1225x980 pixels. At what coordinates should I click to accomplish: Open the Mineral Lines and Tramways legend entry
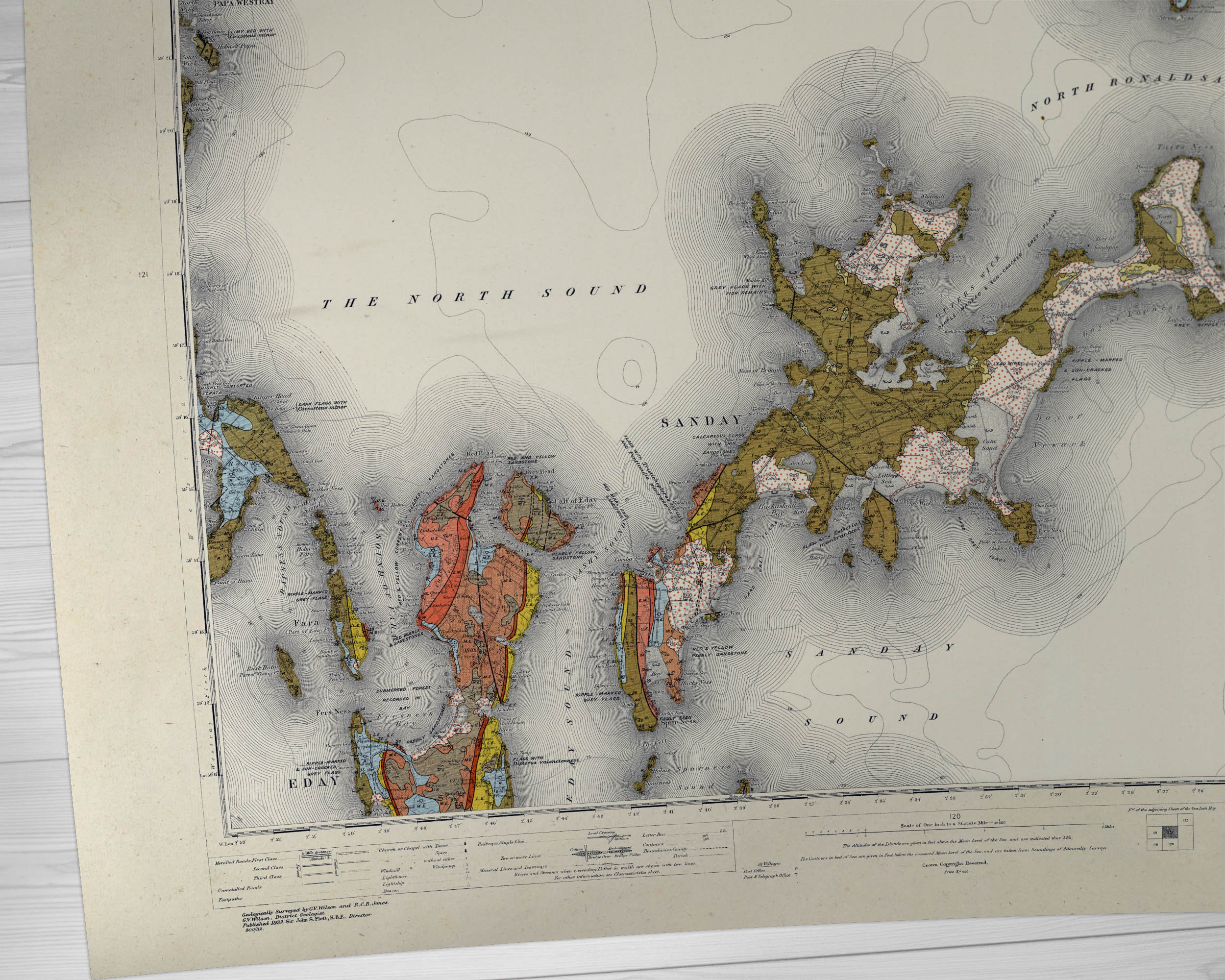514,869
